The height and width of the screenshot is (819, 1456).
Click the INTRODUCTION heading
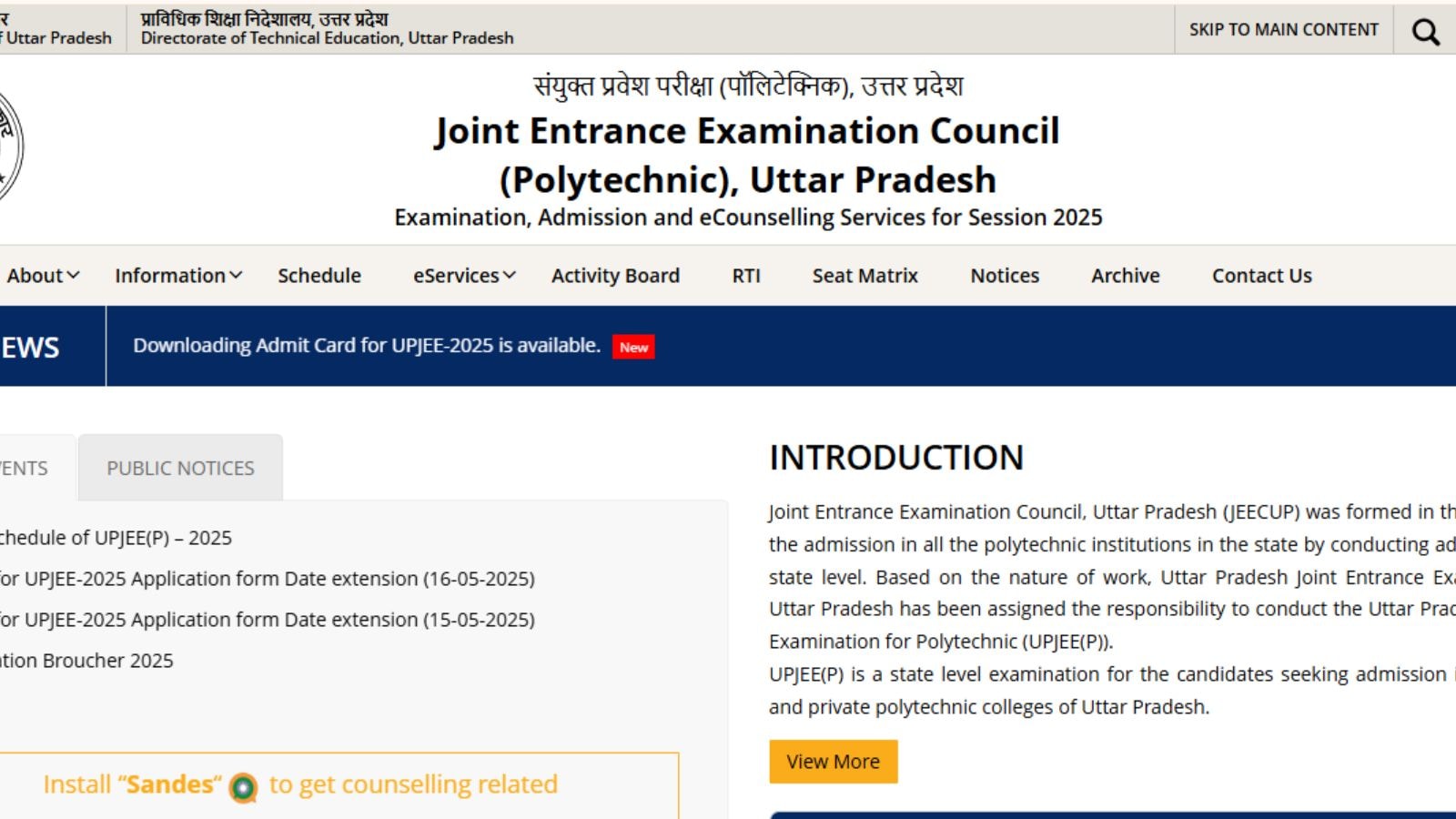[x=896, y=458]
